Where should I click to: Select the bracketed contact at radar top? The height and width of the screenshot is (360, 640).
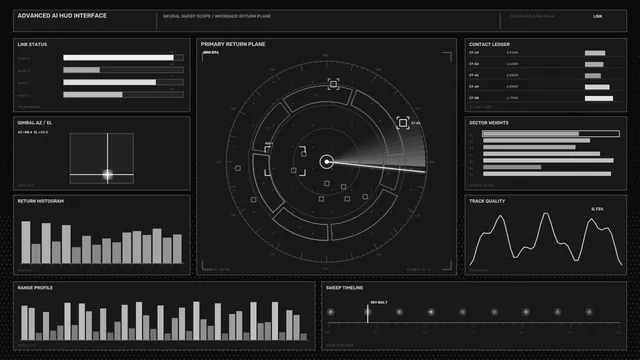pos(333,84)
